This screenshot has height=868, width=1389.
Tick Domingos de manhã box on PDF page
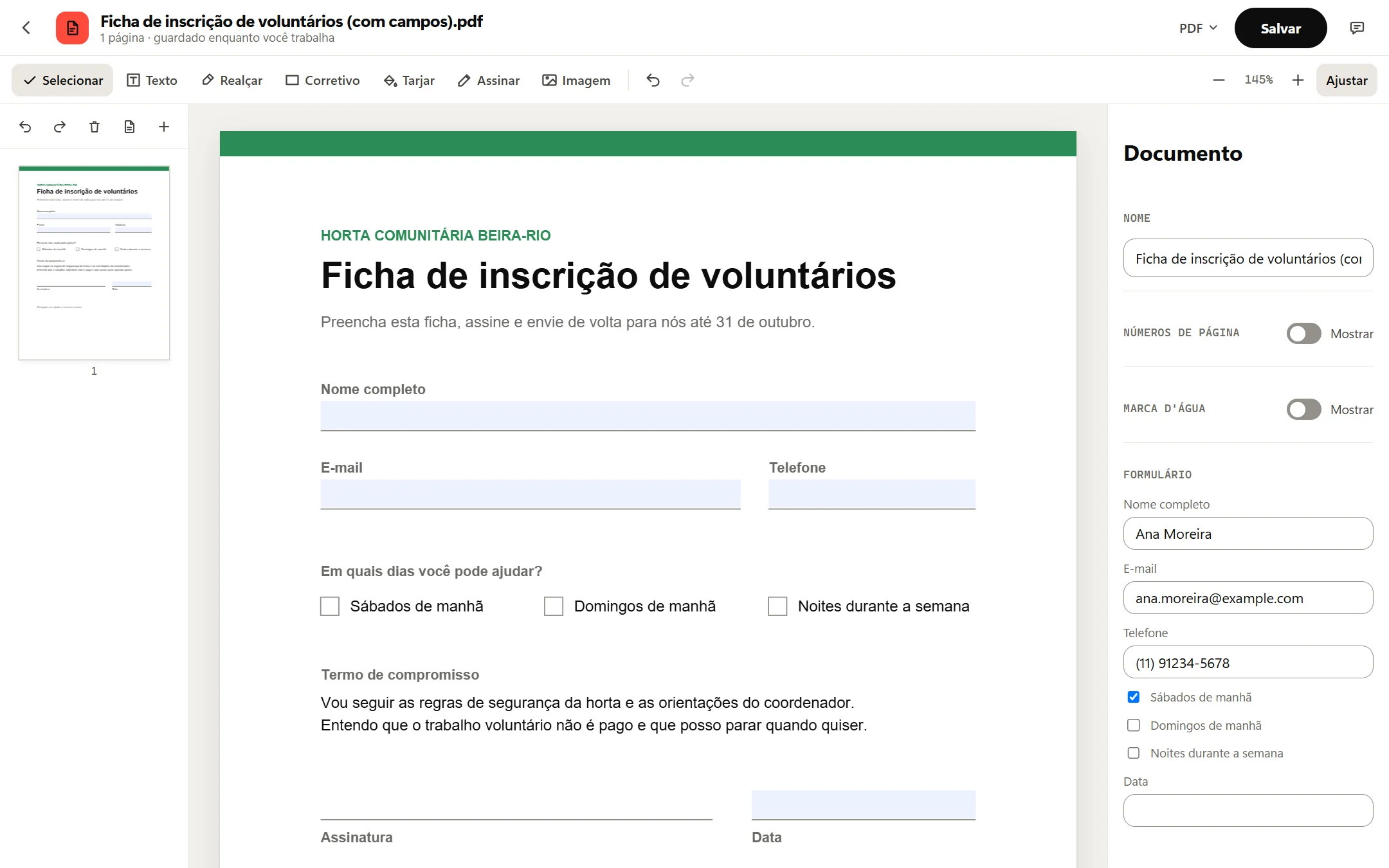pyautogui.click(x=554, y=606)
